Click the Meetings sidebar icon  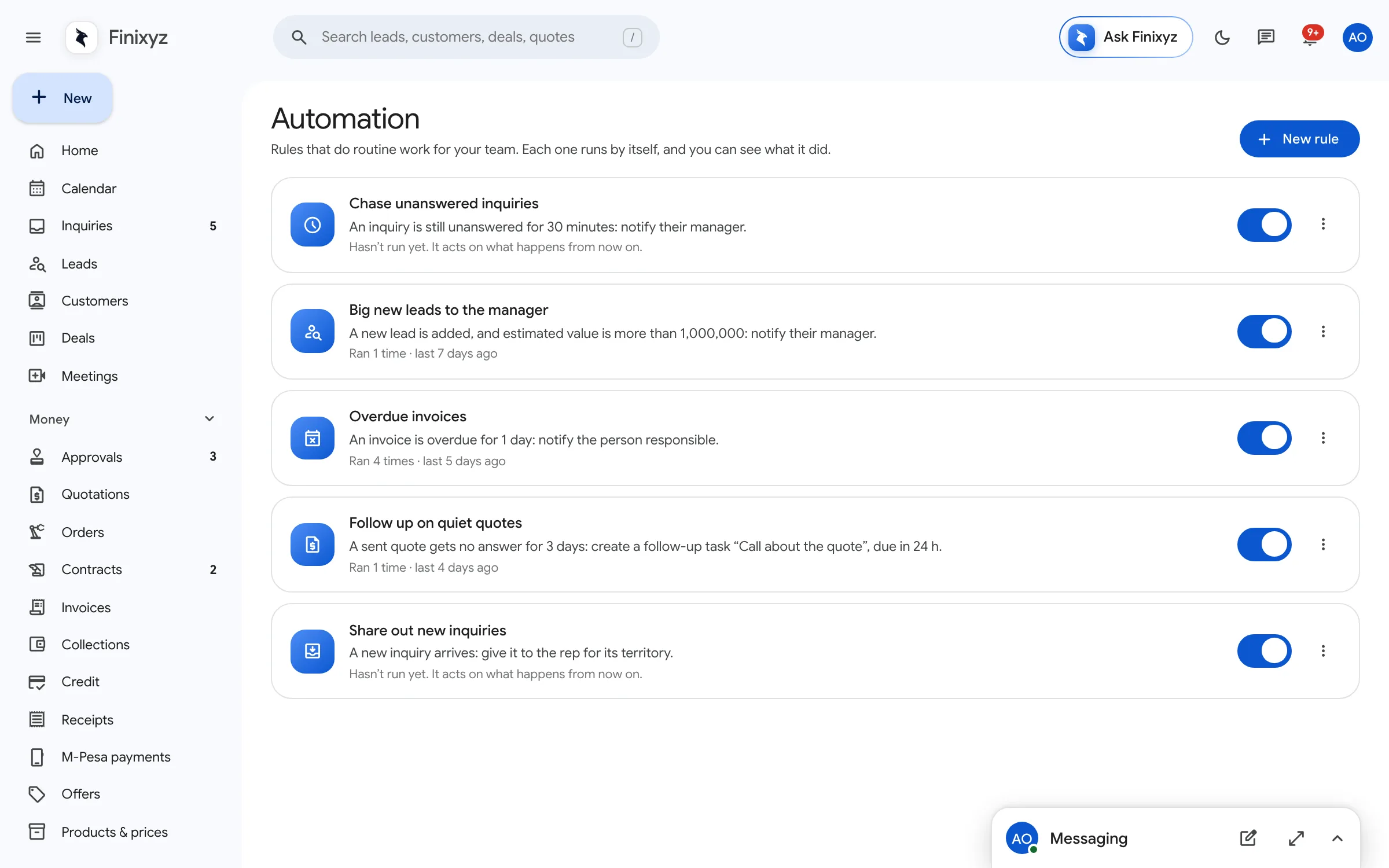point(37,376)
